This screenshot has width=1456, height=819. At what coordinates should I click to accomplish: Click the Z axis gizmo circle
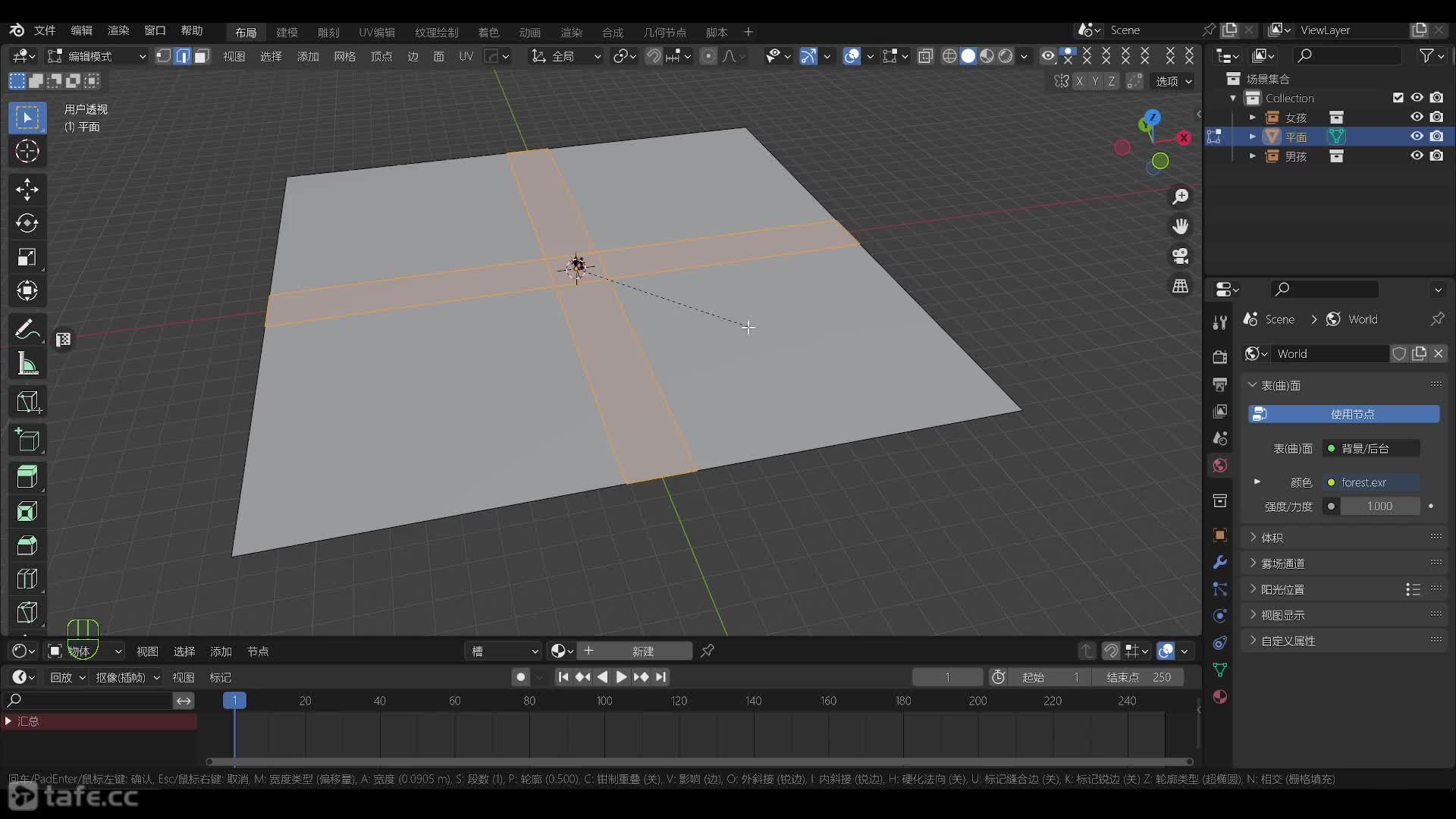(1153, 118)
